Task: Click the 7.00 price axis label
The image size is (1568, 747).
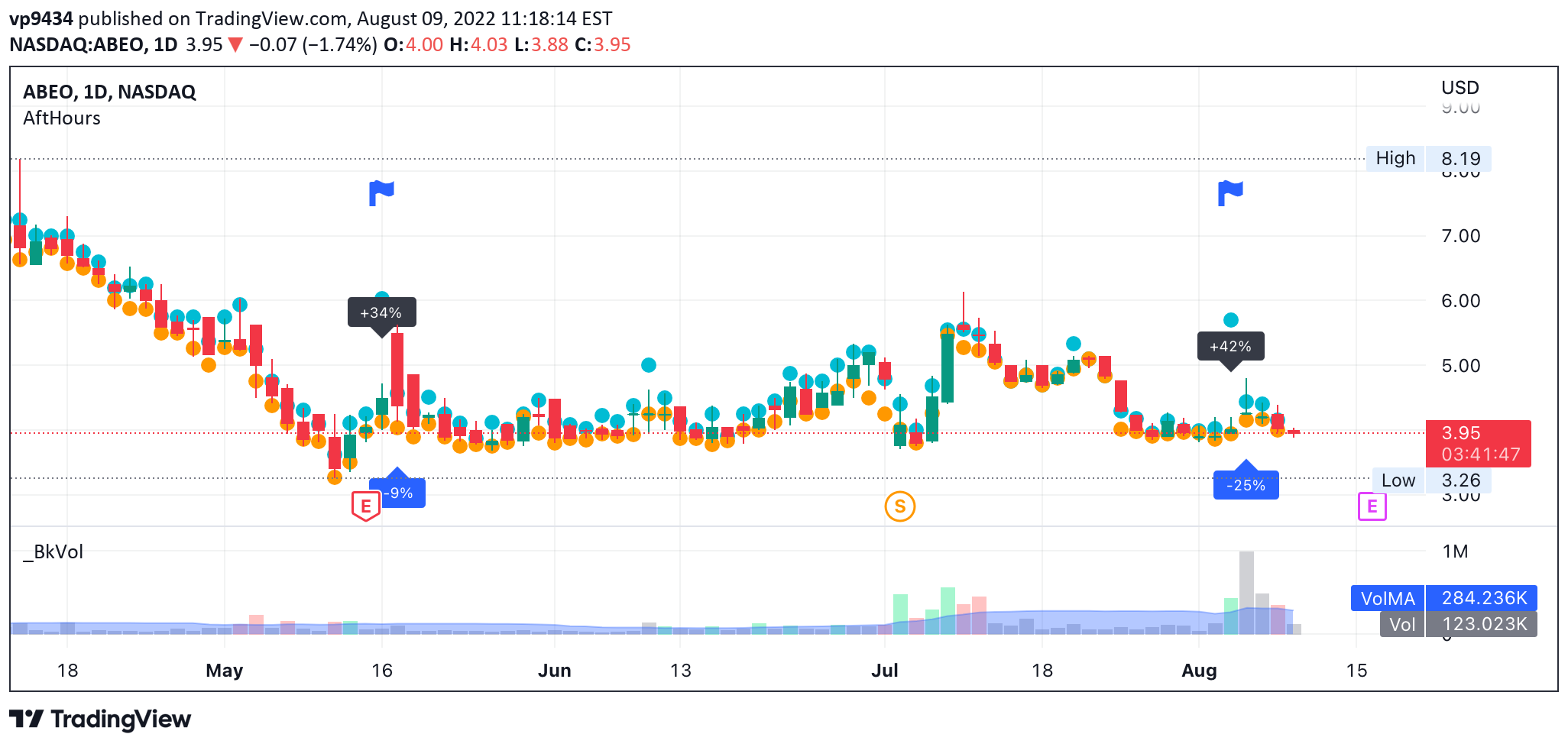Action: click(1460, 236)
